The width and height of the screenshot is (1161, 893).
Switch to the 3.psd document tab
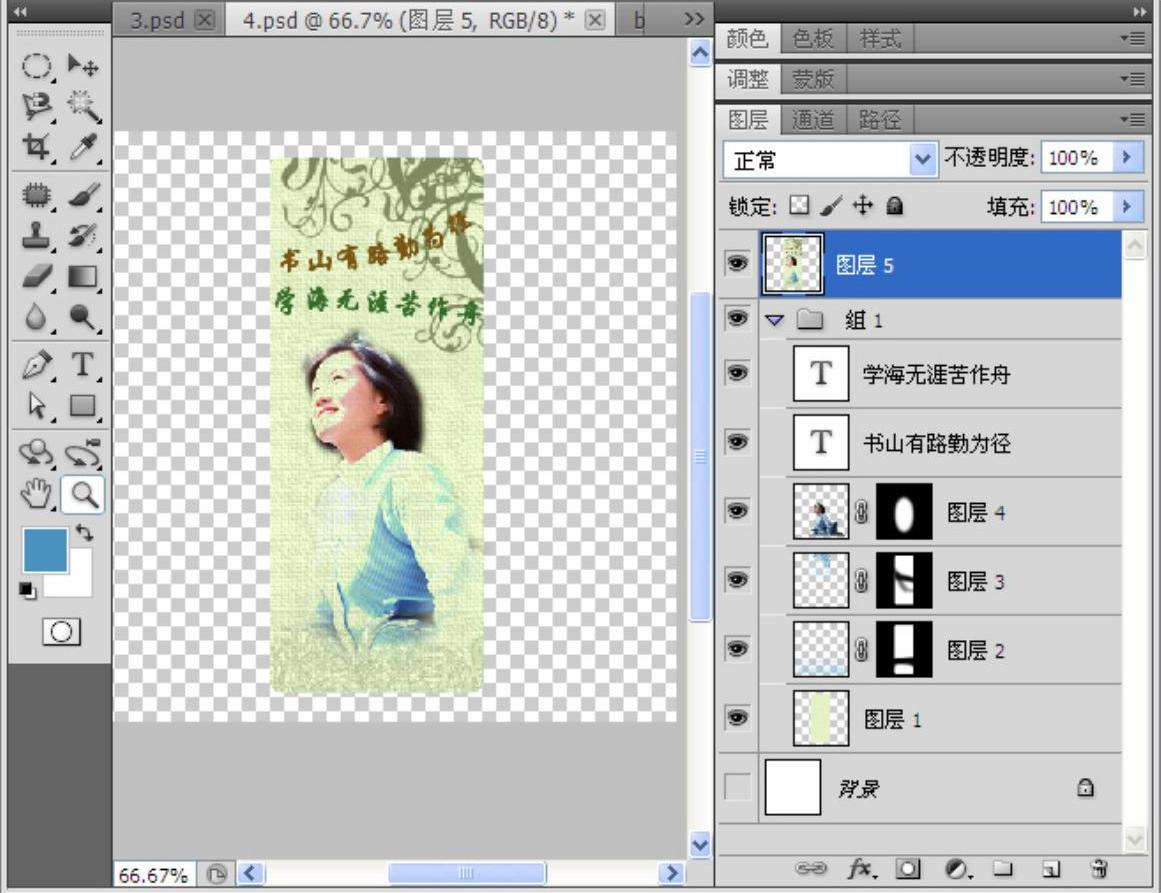tap(158, 21)
